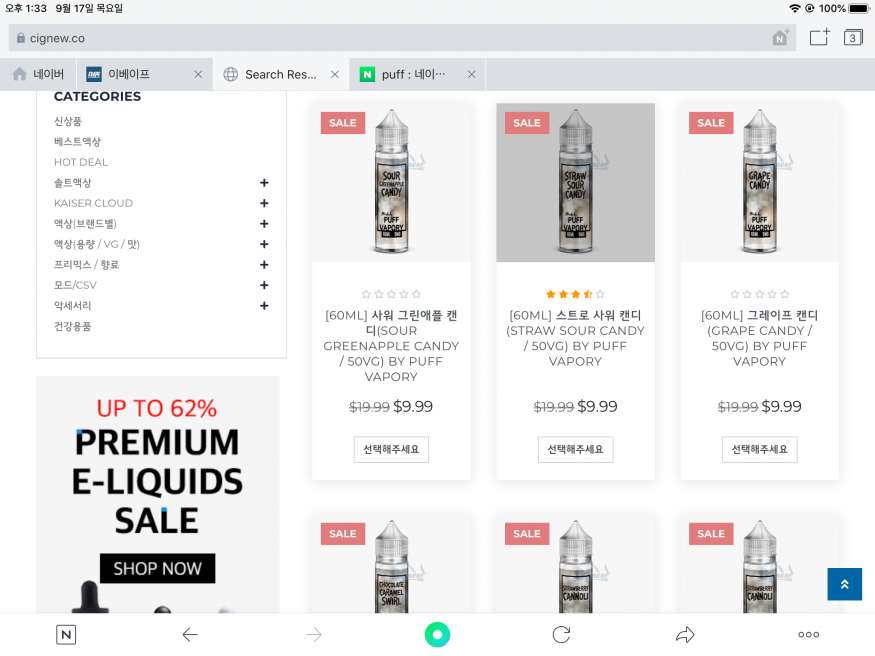This screenshot has height=656, width=875.
Task: Expand the 모드/CSV category
Action: pos(264,286)
